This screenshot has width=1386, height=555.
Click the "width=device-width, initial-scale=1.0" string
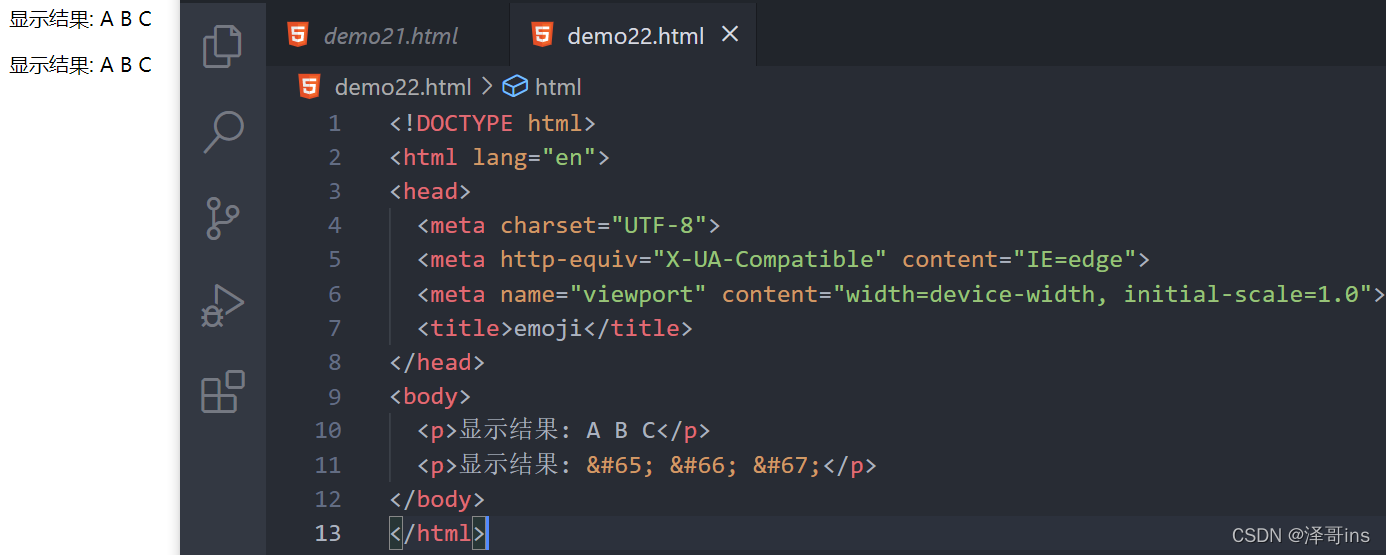[1102, 294]
